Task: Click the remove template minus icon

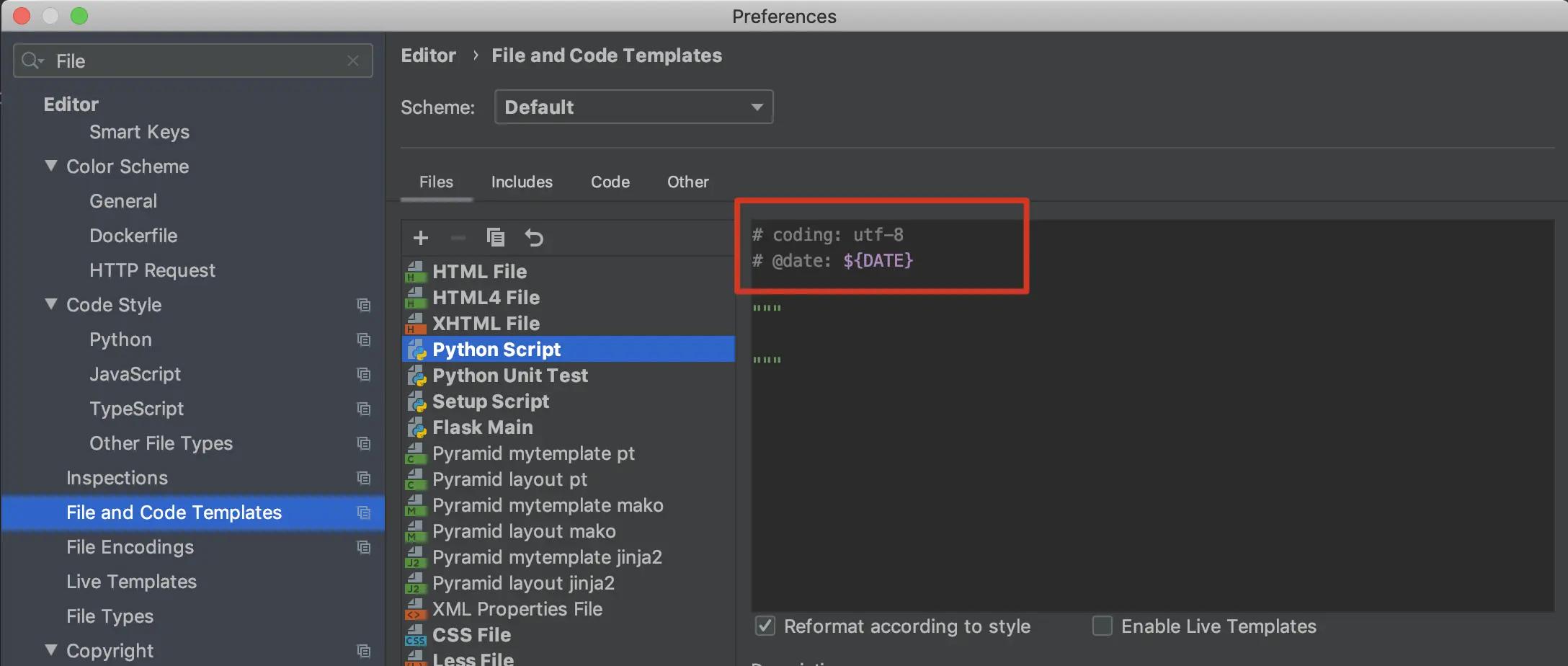Action: point(458,238)
